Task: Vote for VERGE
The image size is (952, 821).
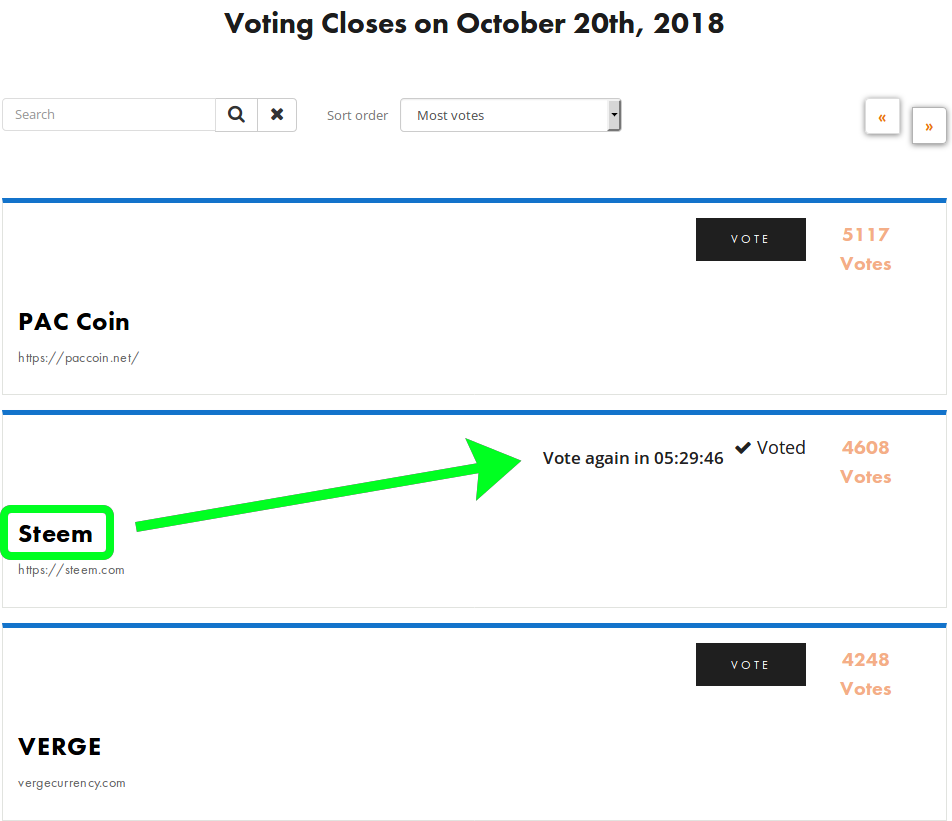Action: tap(750, 664)
